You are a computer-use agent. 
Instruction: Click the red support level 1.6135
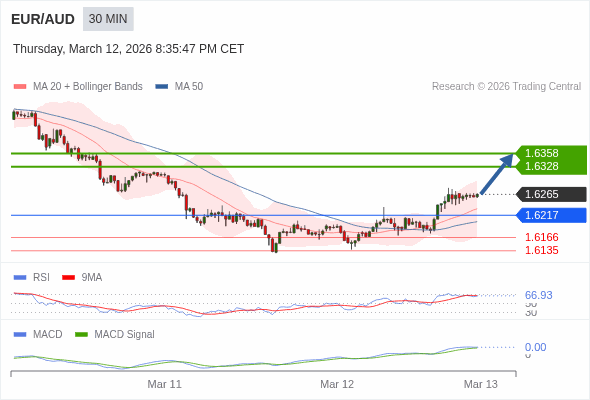[541, 250]
